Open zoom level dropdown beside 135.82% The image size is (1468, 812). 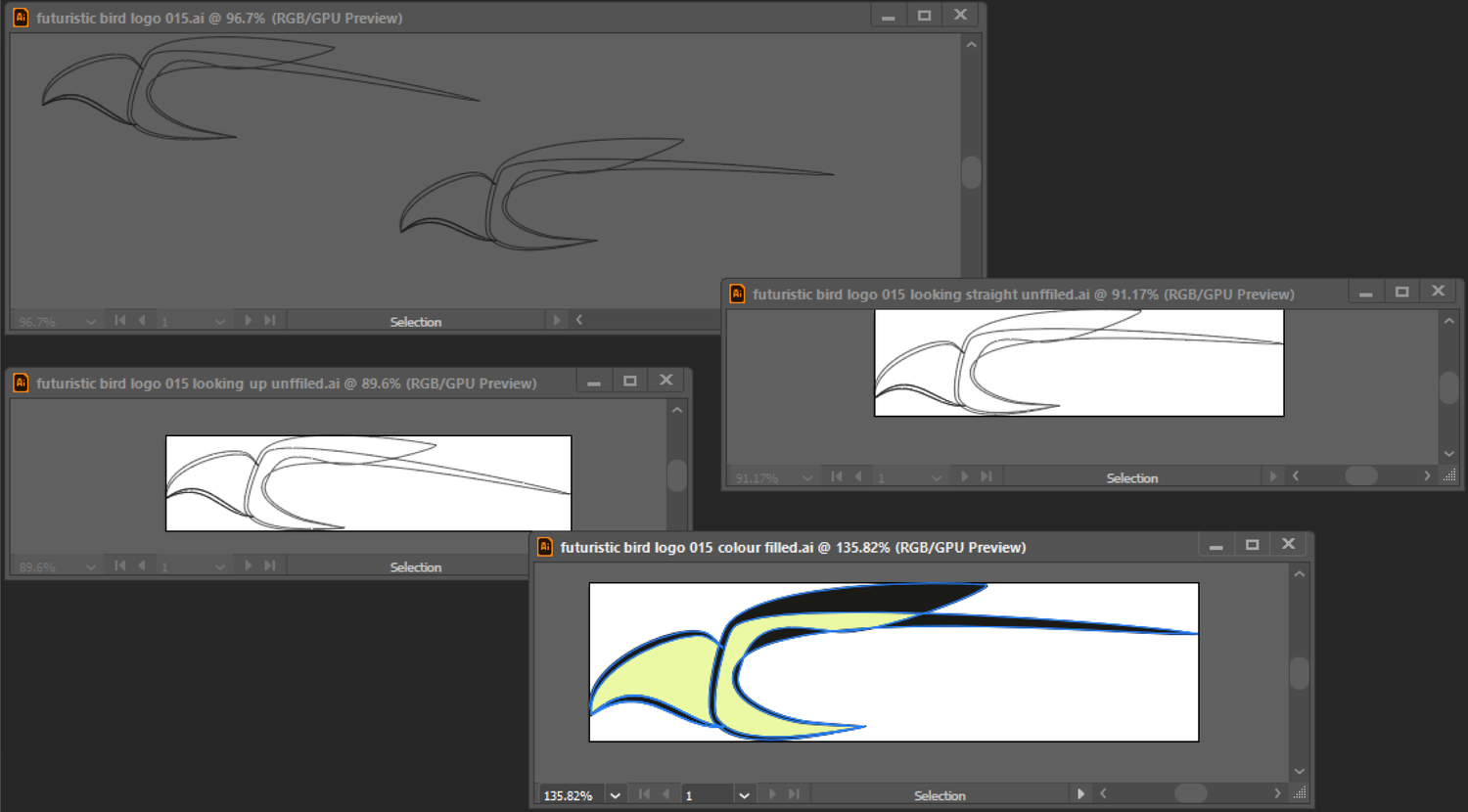pyautogui.click(x=615, y=795)
